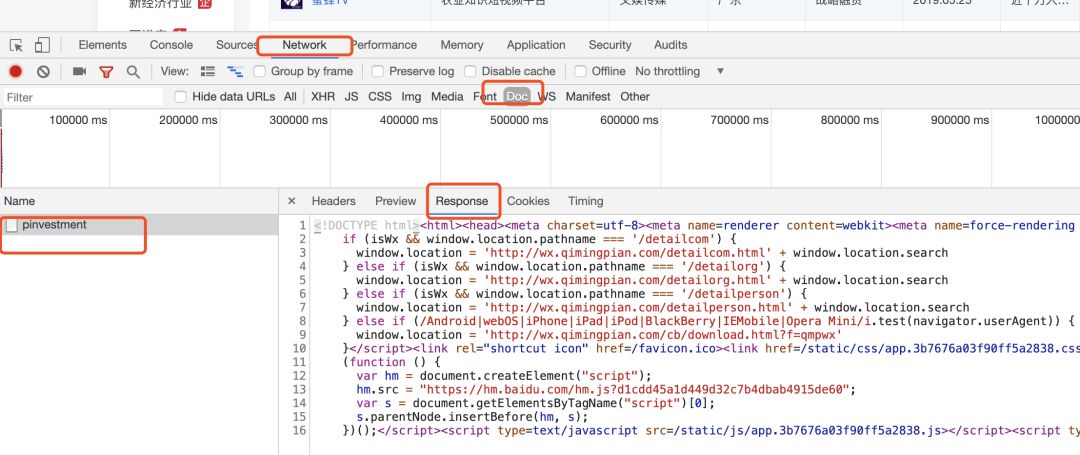Open the Timing detail tab
This screenshot has height=455, width=1080.
tap(585, 201)
